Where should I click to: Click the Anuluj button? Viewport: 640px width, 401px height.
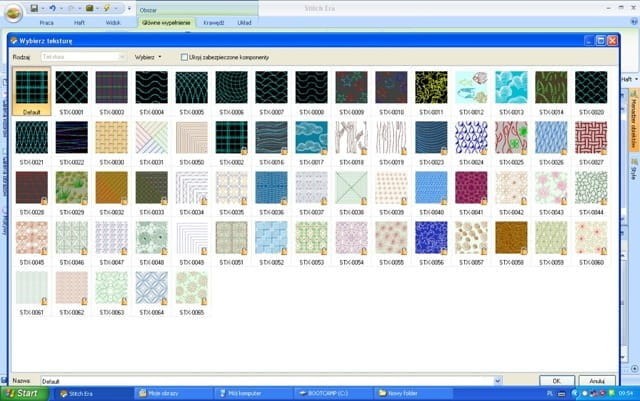(597, 381)
